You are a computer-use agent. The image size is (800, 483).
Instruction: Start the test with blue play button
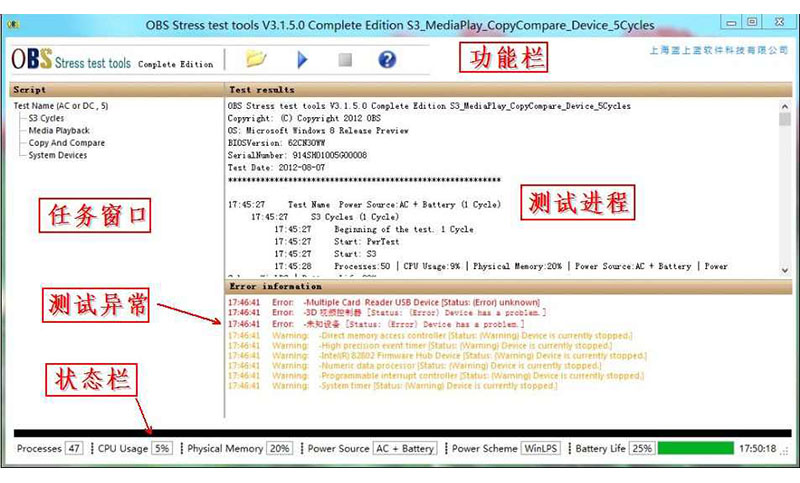(302, 60)
